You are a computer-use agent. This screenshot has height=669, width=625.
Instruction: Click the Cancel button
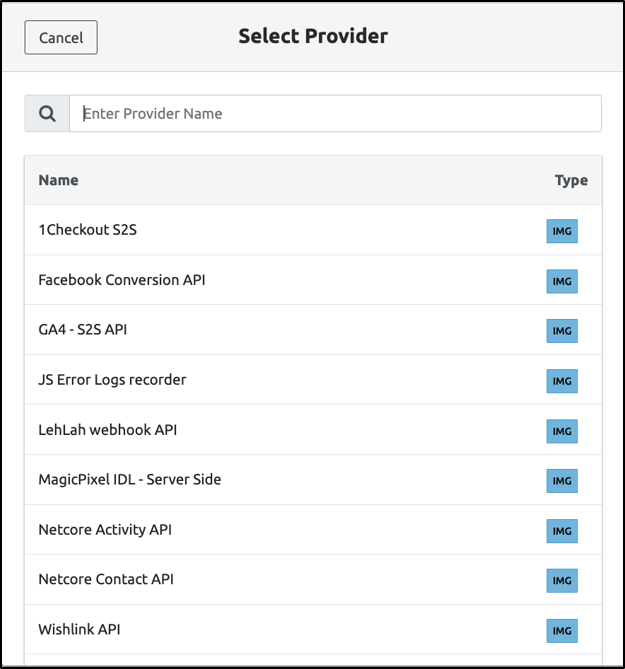point(61,38)
